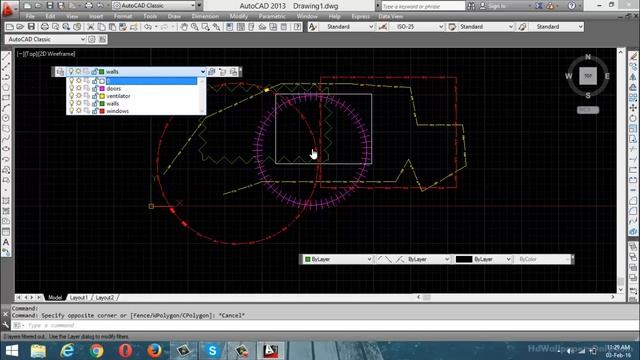
Task: Click the Text Style icon in Styles toolbar
Action: 313,27
